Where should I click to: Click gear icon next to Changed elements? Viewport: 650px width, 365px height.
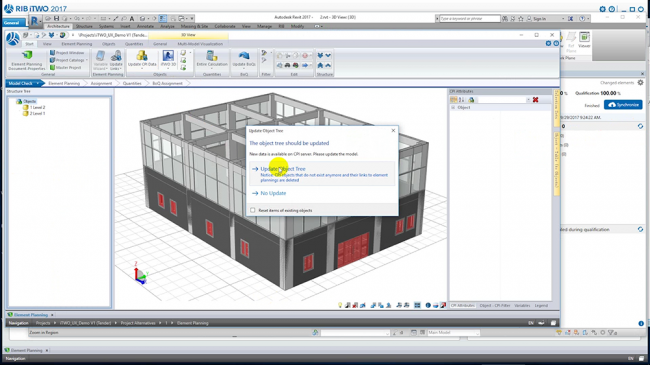(x=640, y=83)
